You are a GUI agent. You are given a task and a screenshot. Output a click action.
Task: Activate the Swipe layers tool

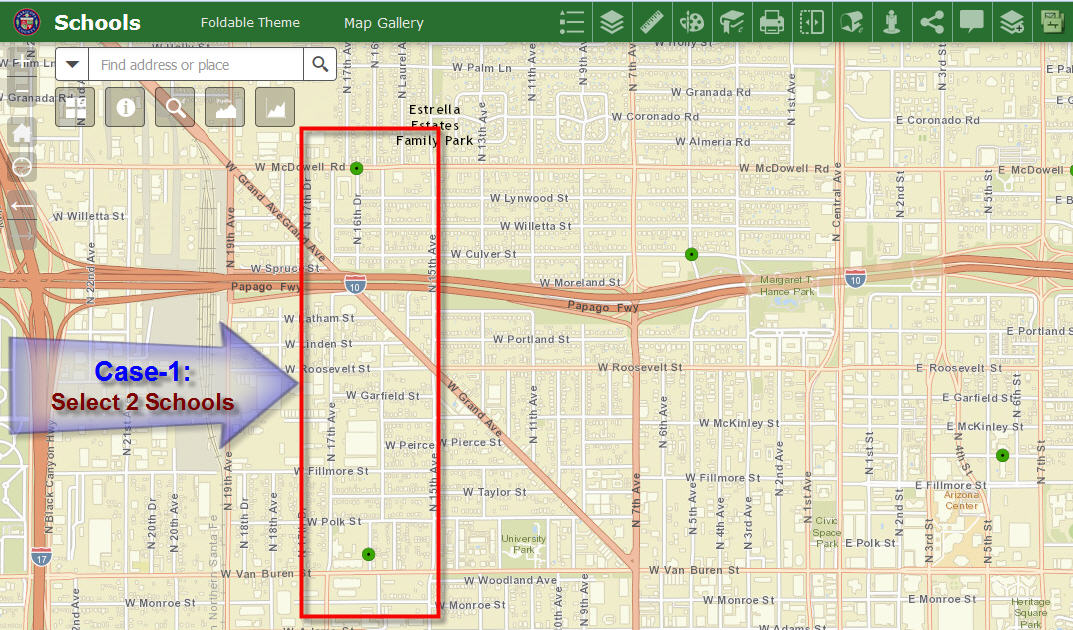tap(812, 22)
